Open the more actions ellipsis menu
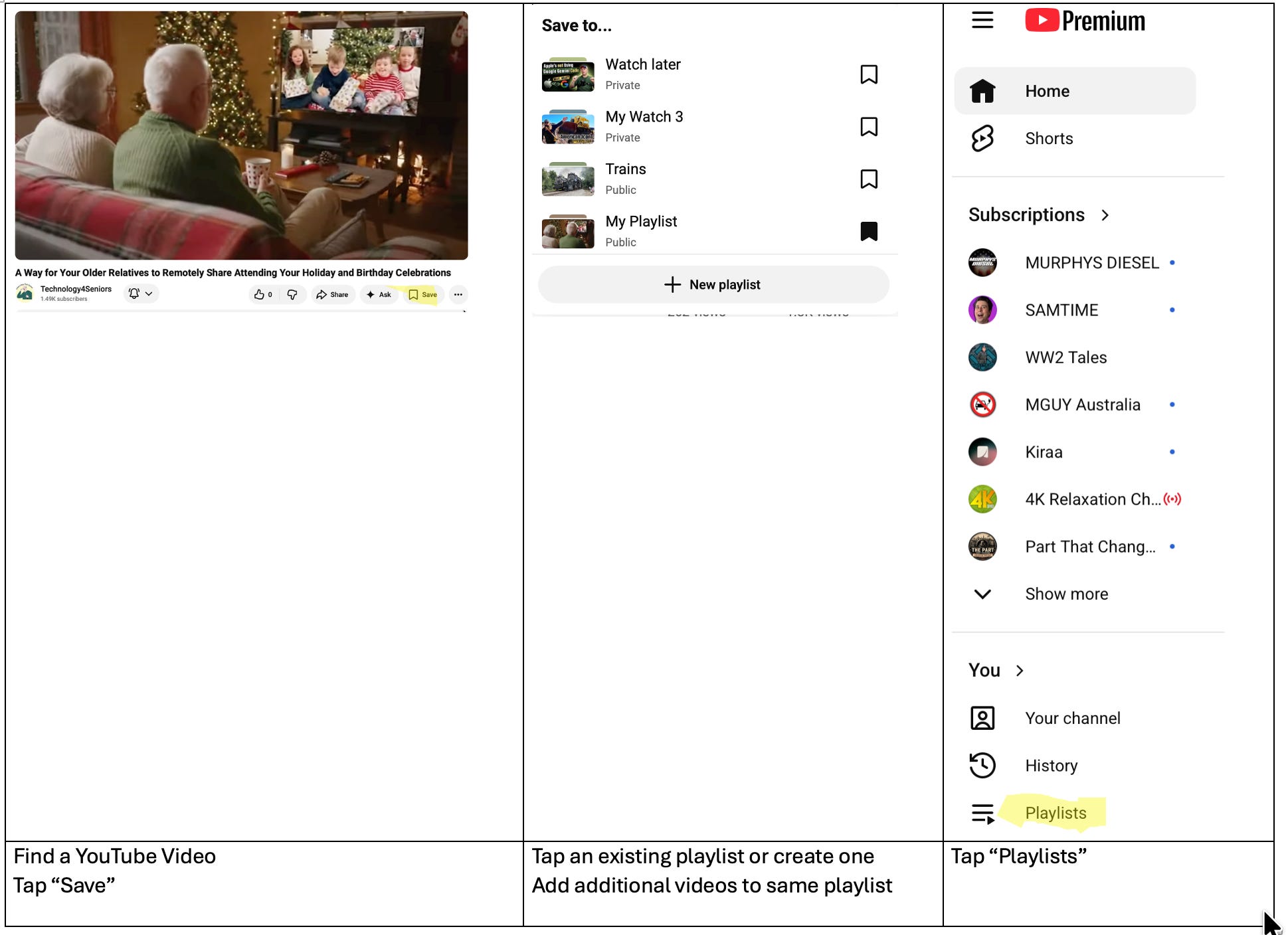Screen dimensions: 1288x935 pos(458,294)
